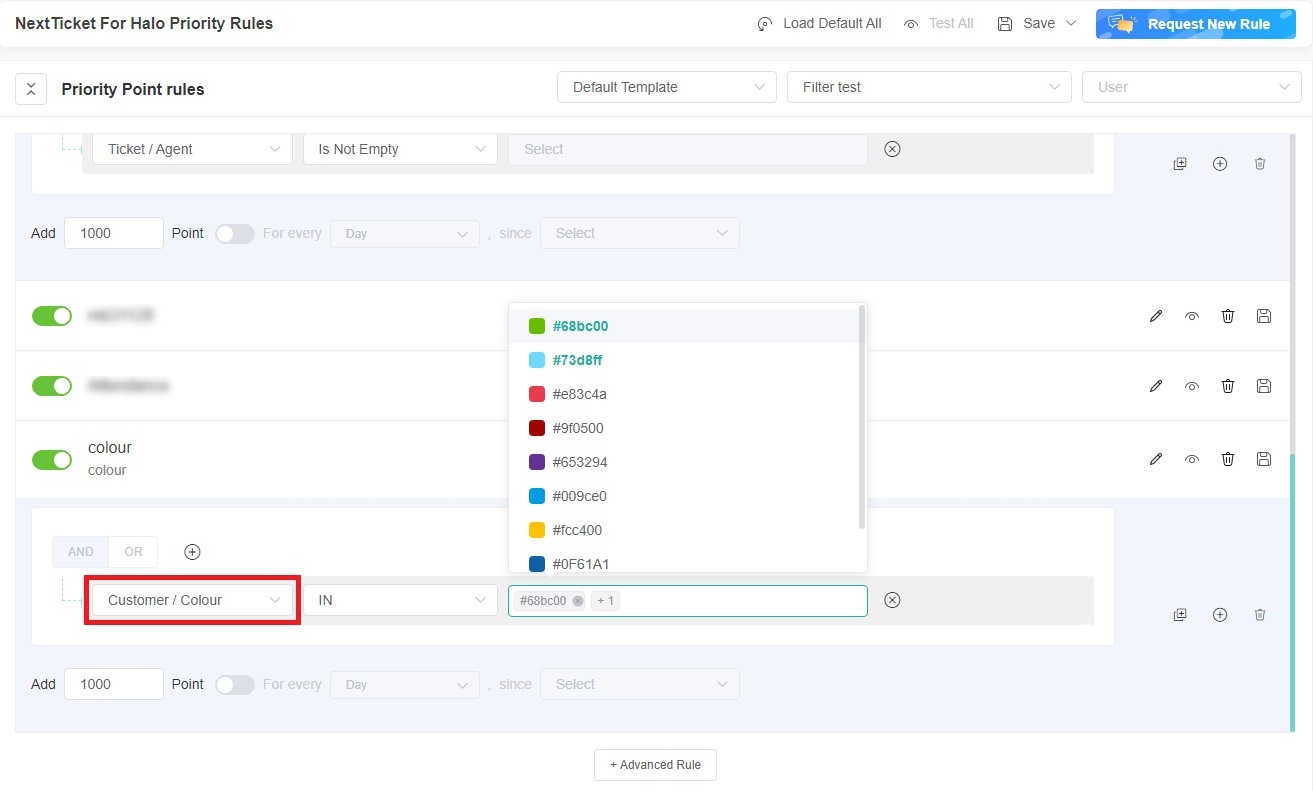Image resolution: width=1313 pixels, height=791 pixels.
Task: Remove the Customer / Colour condition row
Action: pyautogui.click(x=893, y=600)
